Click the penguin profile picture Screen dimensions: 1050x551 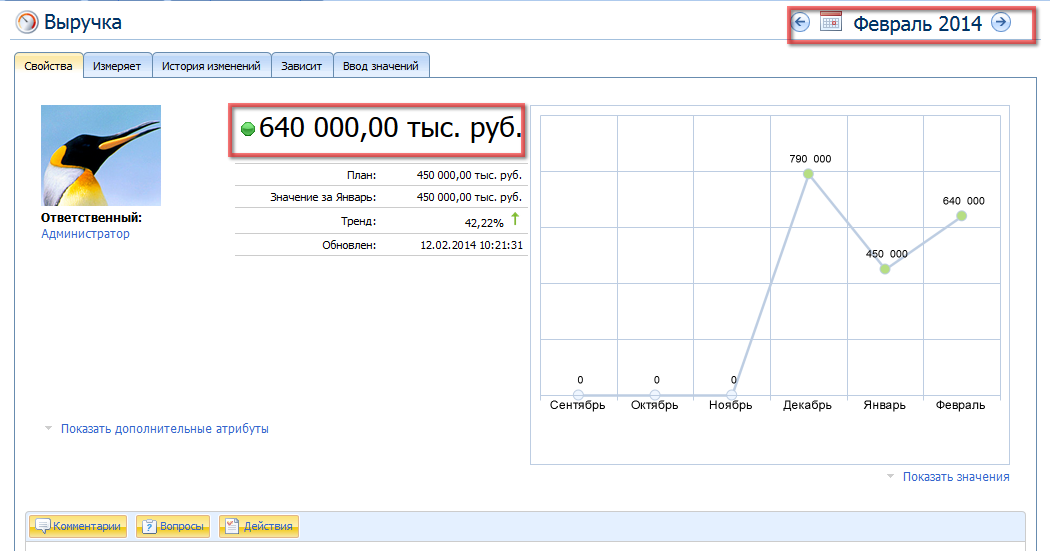click(100, 155)
